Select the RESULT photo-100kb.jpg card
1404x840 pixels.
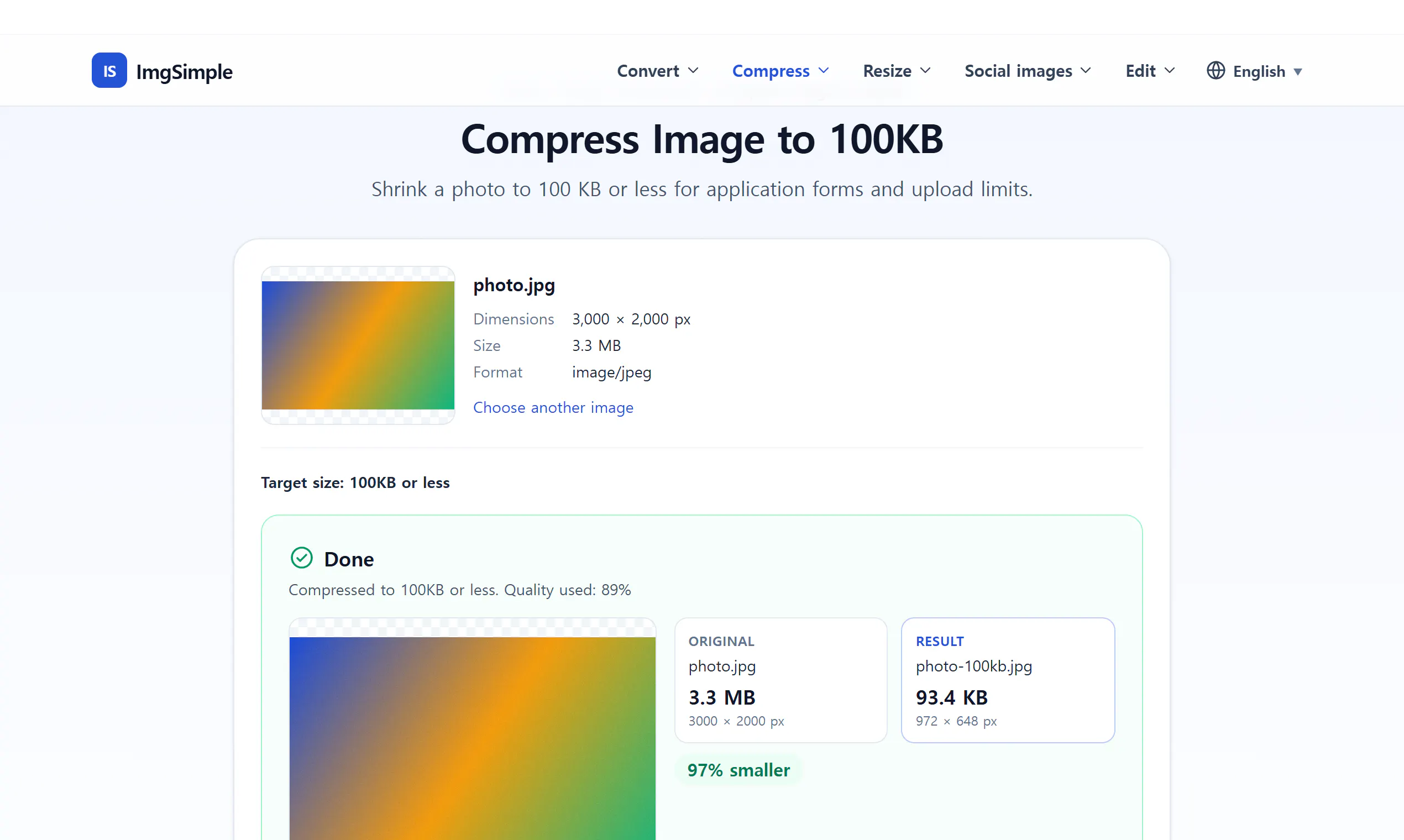pos(1008,680)
